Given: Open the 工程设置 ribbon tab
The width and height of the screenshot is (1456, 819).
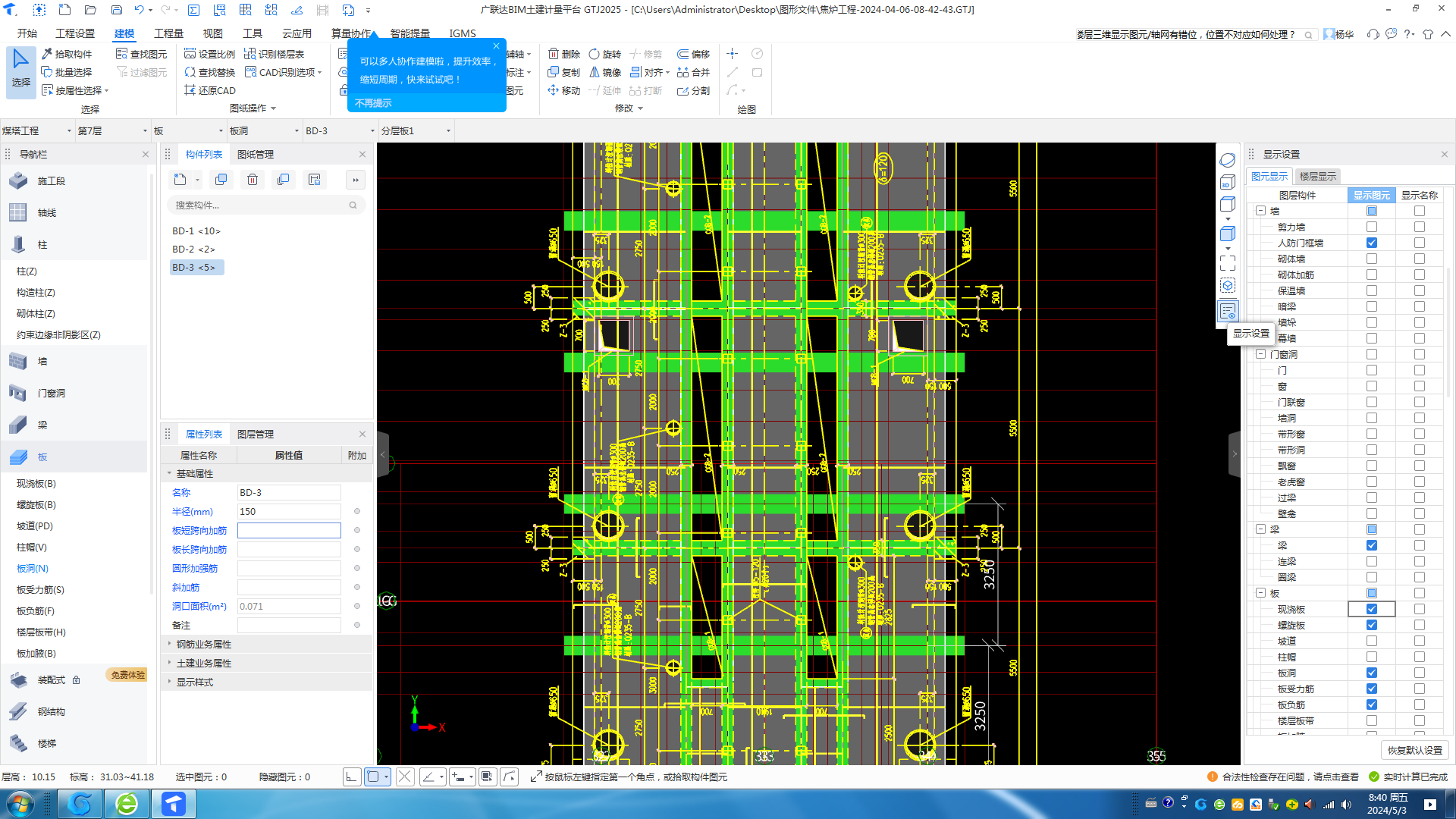Looking at the screenshot, I should [x=75, y=33].
